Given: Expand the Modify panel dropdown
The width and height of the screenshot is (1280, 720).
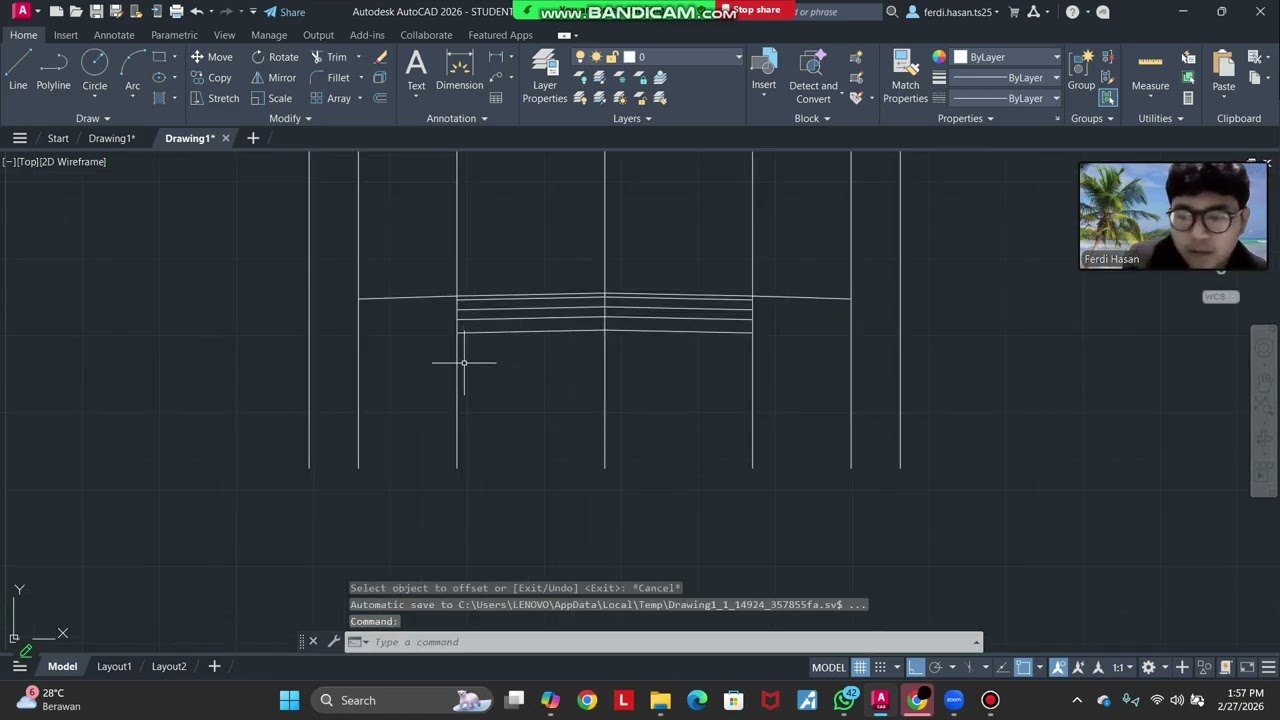Looking at the screenshot, I should click(x=290, y=118).
